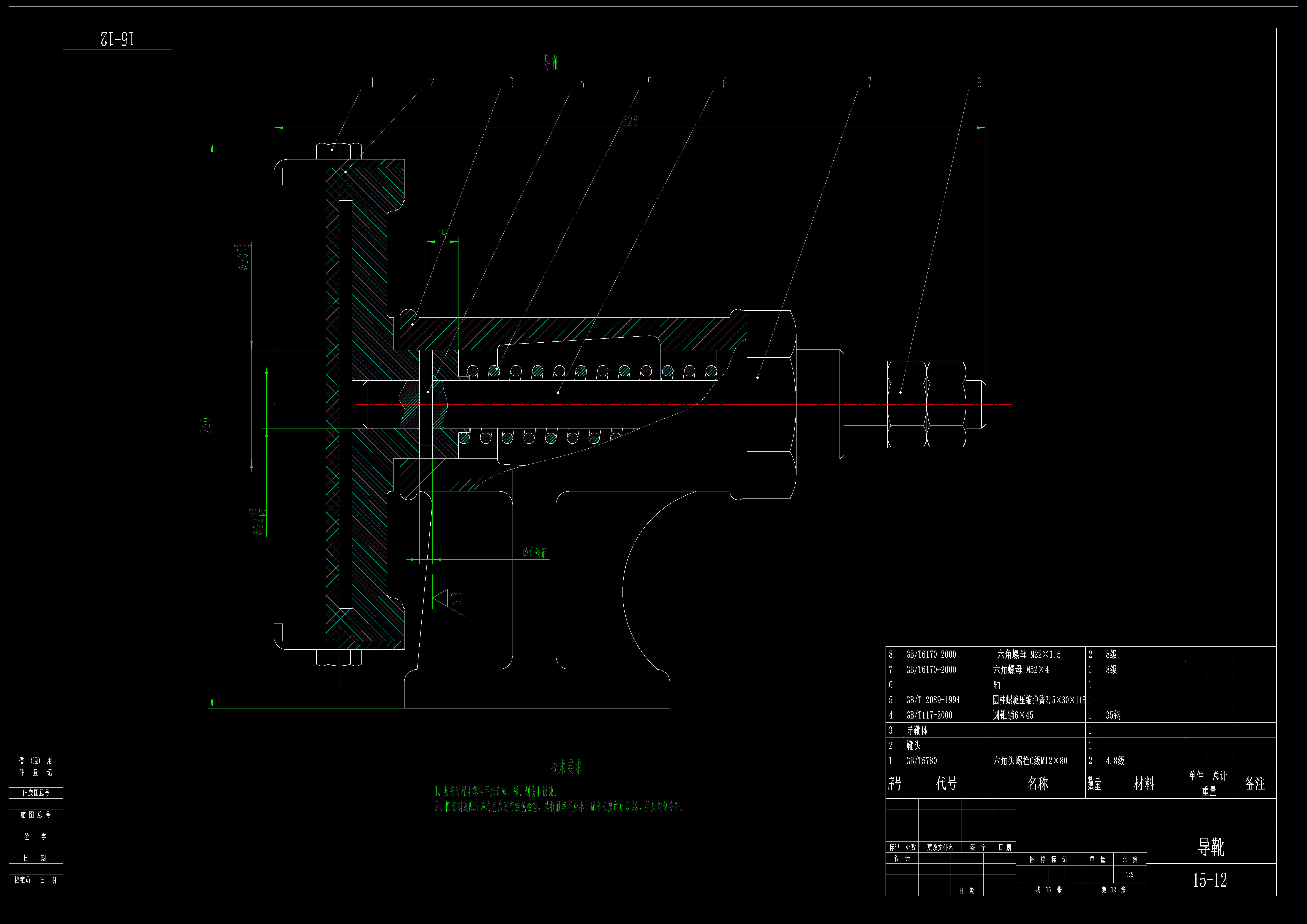1307x924 pixels.
Task: Select the green "15" width dimension
Action: (x=442, y=235)
